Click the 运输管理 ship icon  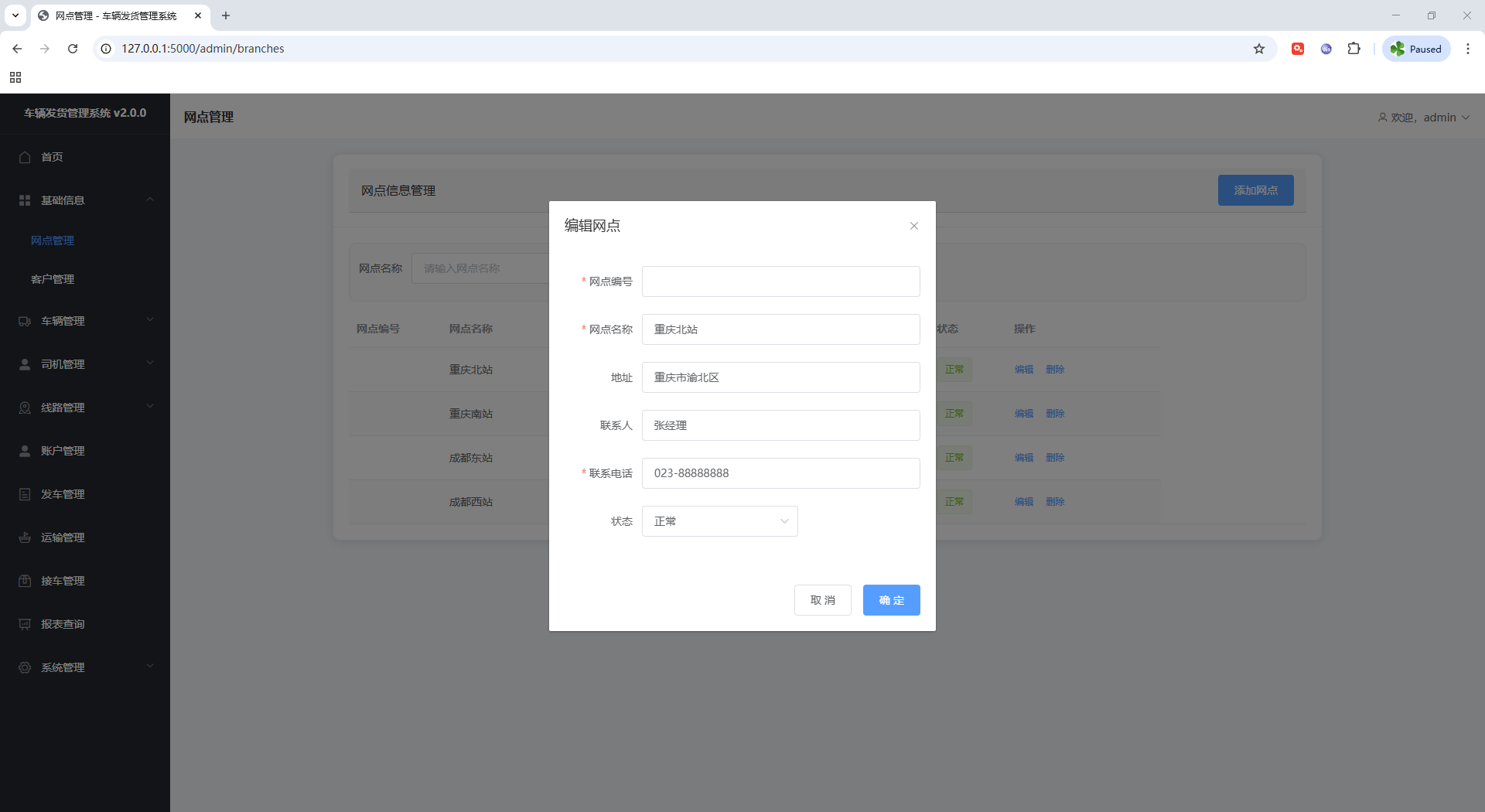tap(25, 537)
